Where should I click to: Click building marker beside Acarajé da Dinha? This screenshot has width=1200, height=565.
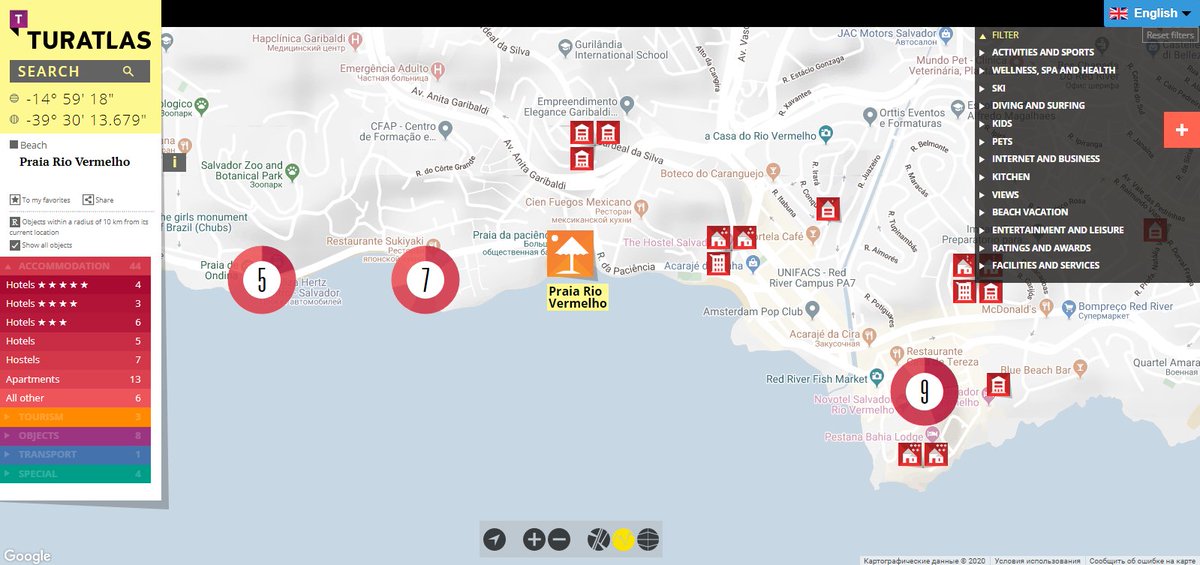(718, 264)
